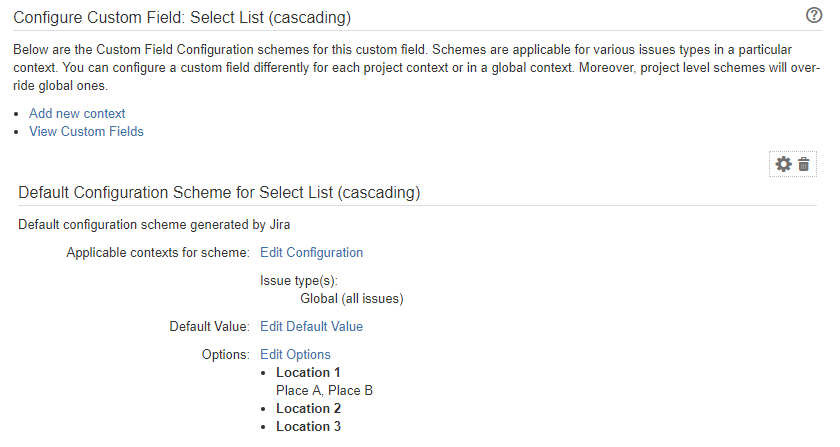840x447 pixels.
Task: Click the gear icon for scheme settings
Action: 784,164
